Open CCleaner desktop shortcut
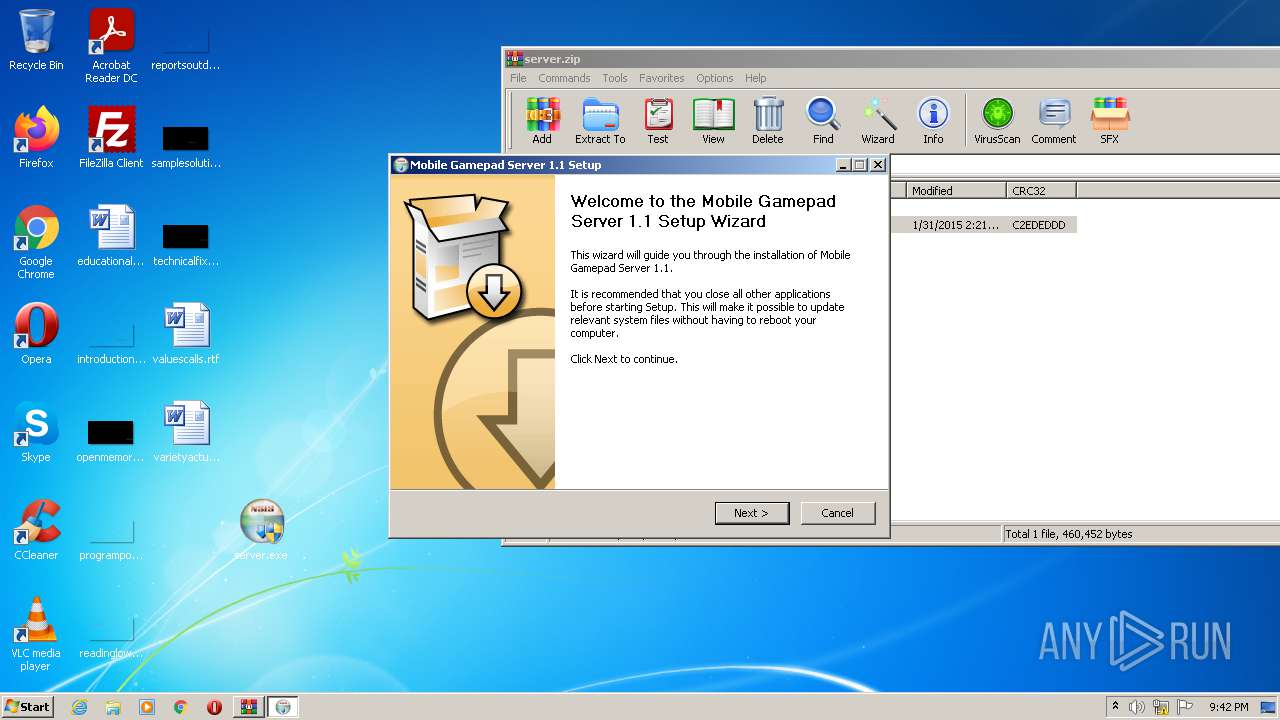This screenshot has height=720, width=1280. click(x=36, y=530)
